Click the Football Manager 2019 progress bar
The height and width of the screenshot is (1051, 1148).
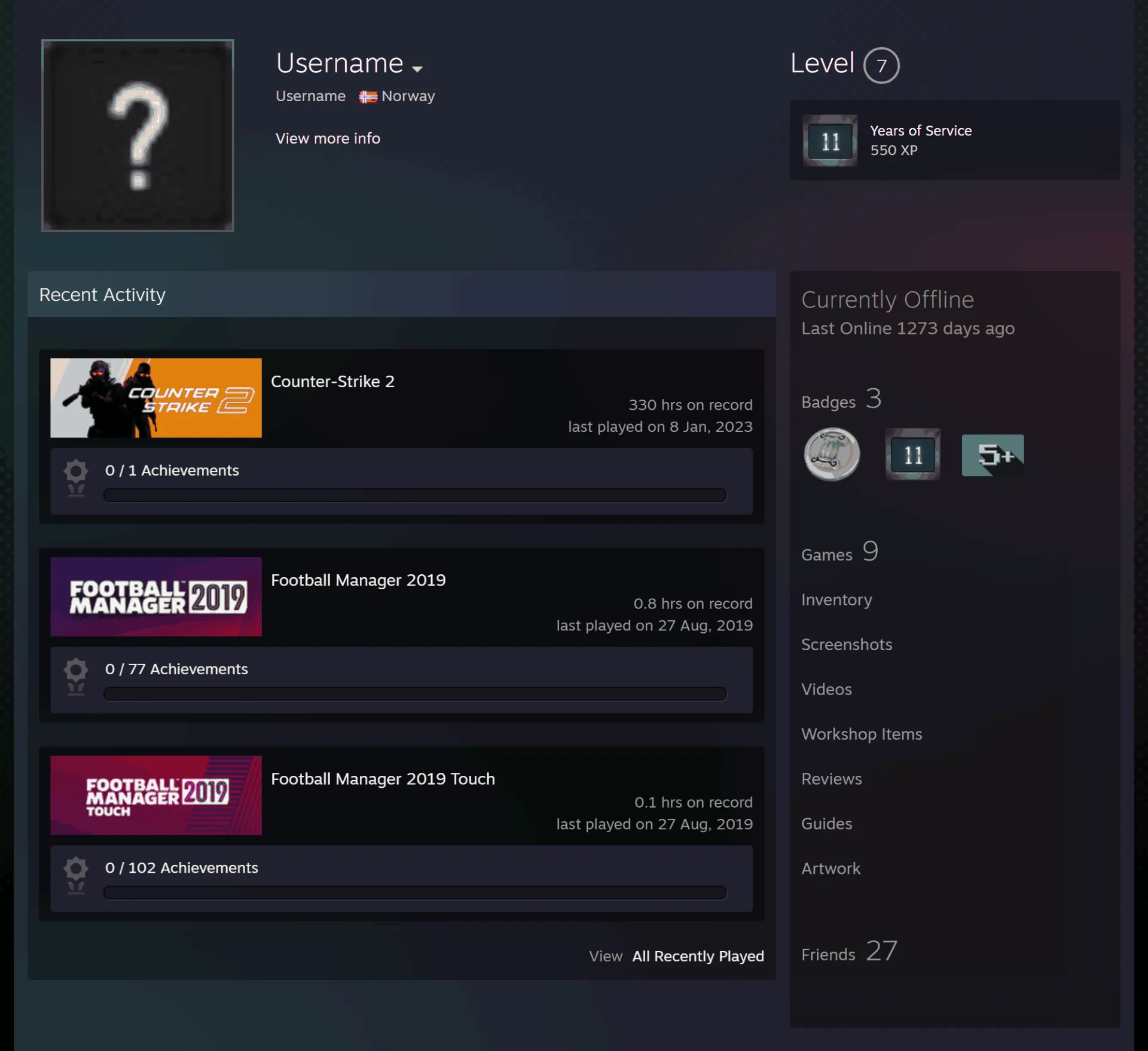point(415,693)
